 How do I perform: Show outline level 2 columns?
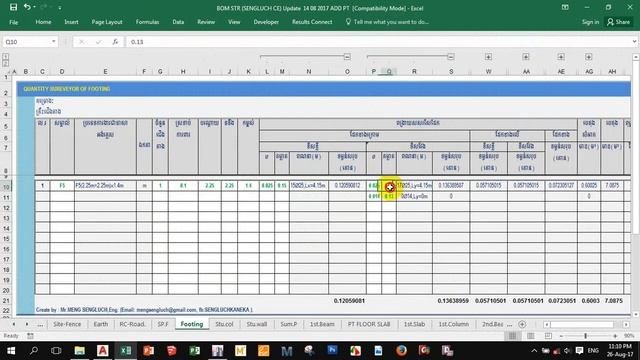(6, 63)
